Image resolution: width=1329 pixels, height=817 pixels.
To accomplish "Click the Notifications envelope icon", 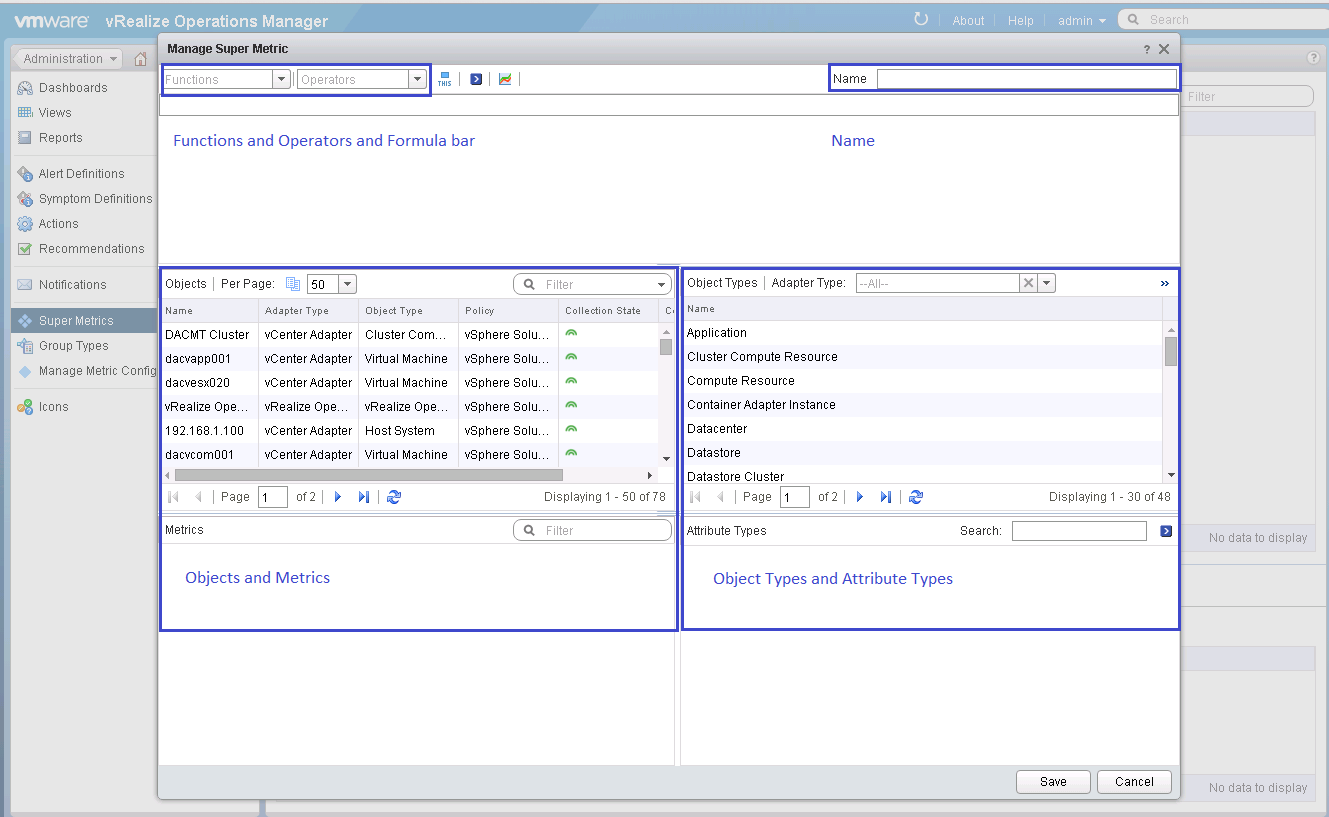I will point(25,285).
